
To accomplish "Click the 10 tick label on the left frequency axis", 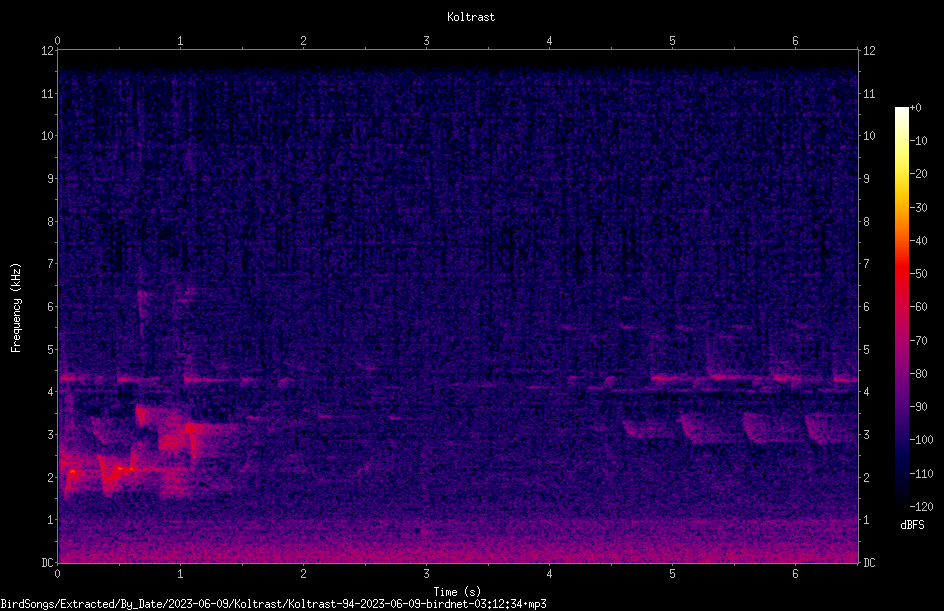I will [47, 136].
